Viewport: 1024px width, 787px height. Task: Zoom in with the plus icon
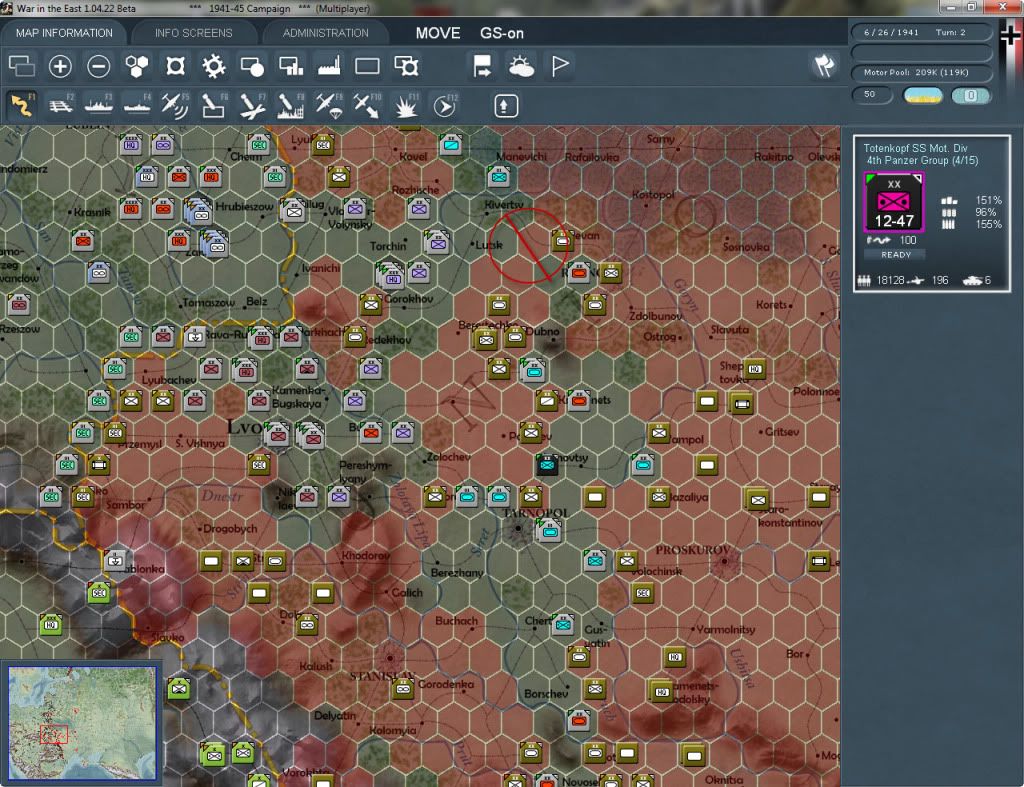coord(60,66)
